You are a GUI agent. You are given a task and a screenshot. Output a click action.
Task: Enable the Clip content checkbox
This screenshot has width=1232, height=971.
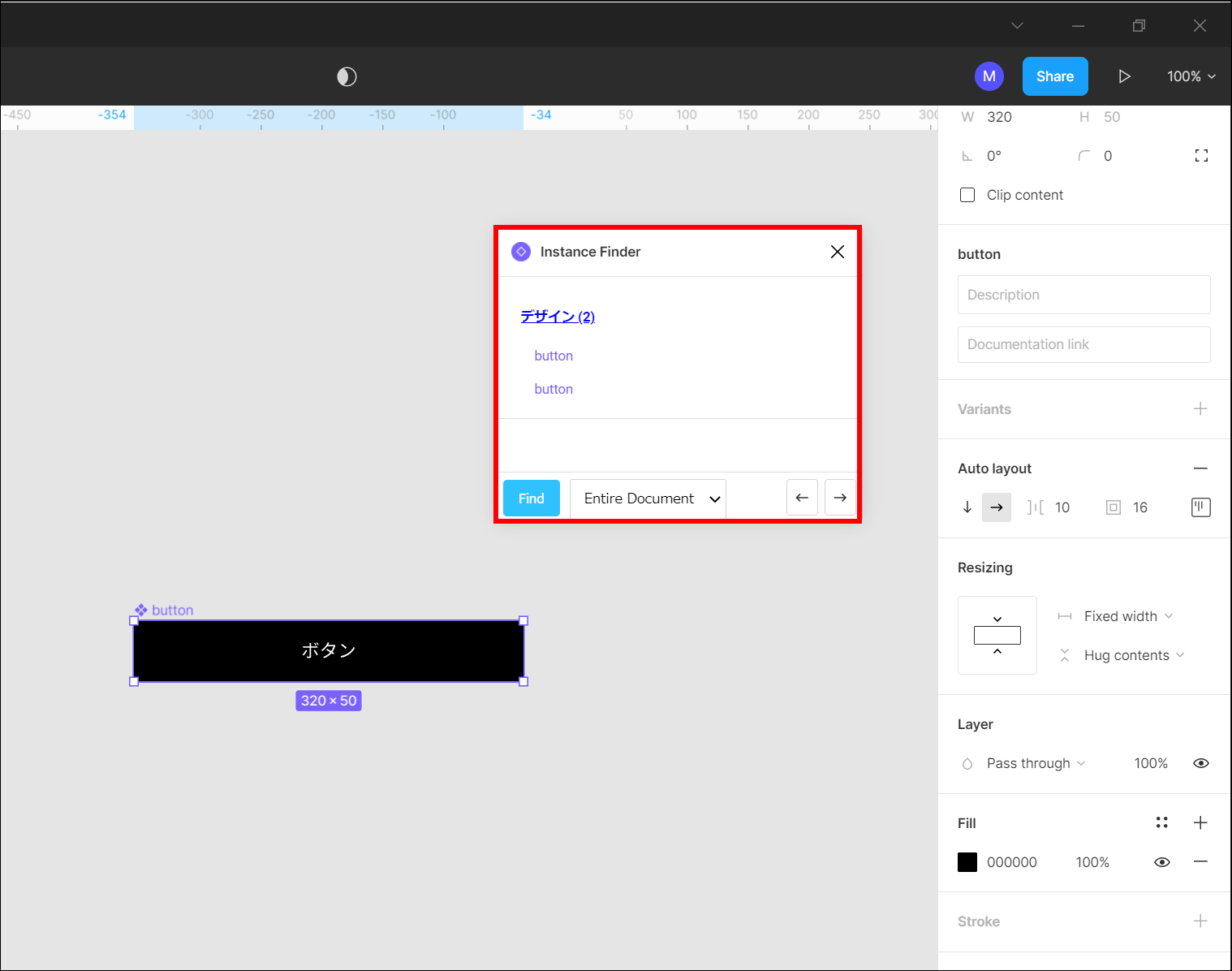coord(967,195)
